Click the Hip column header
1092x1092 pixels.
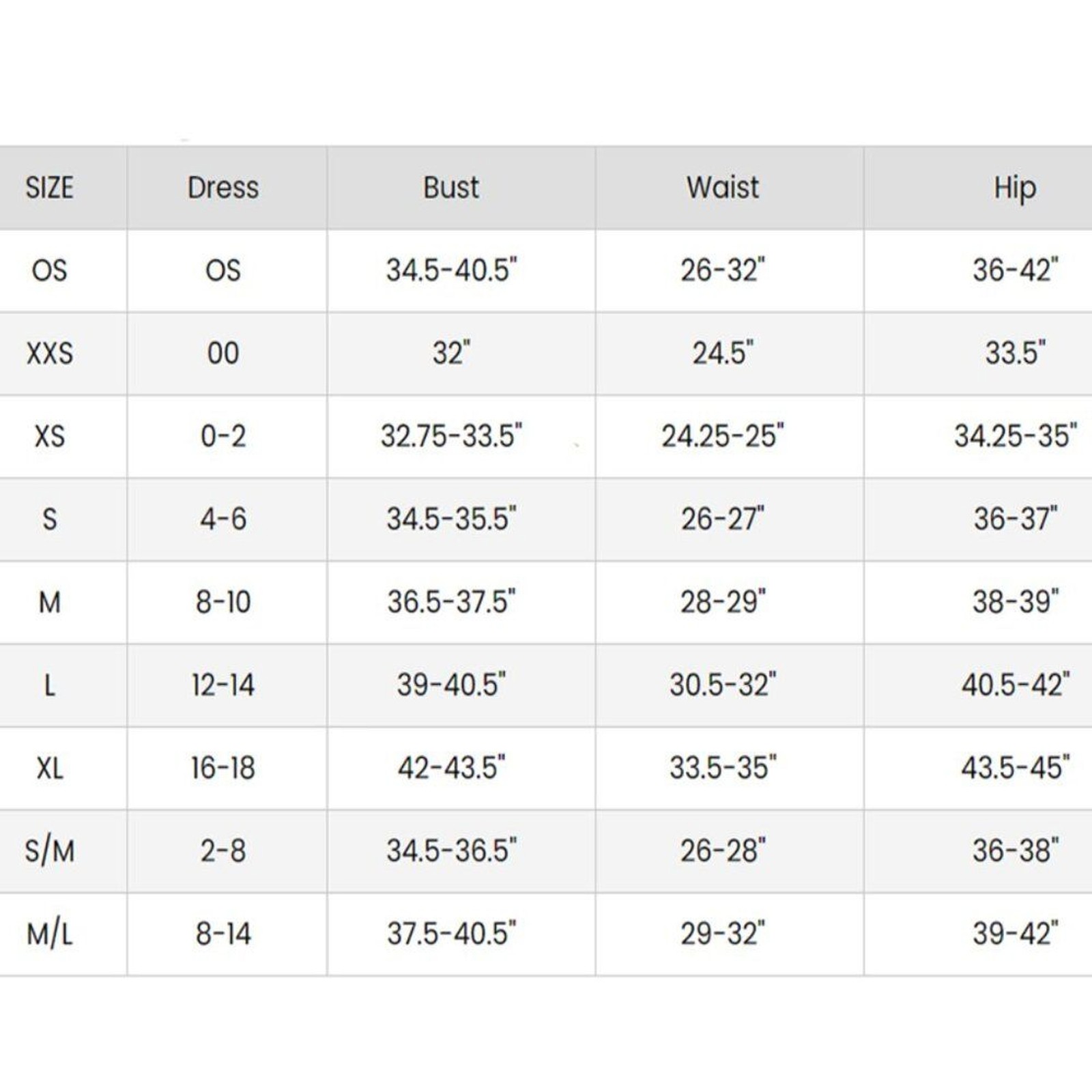tap(1015, 188)
